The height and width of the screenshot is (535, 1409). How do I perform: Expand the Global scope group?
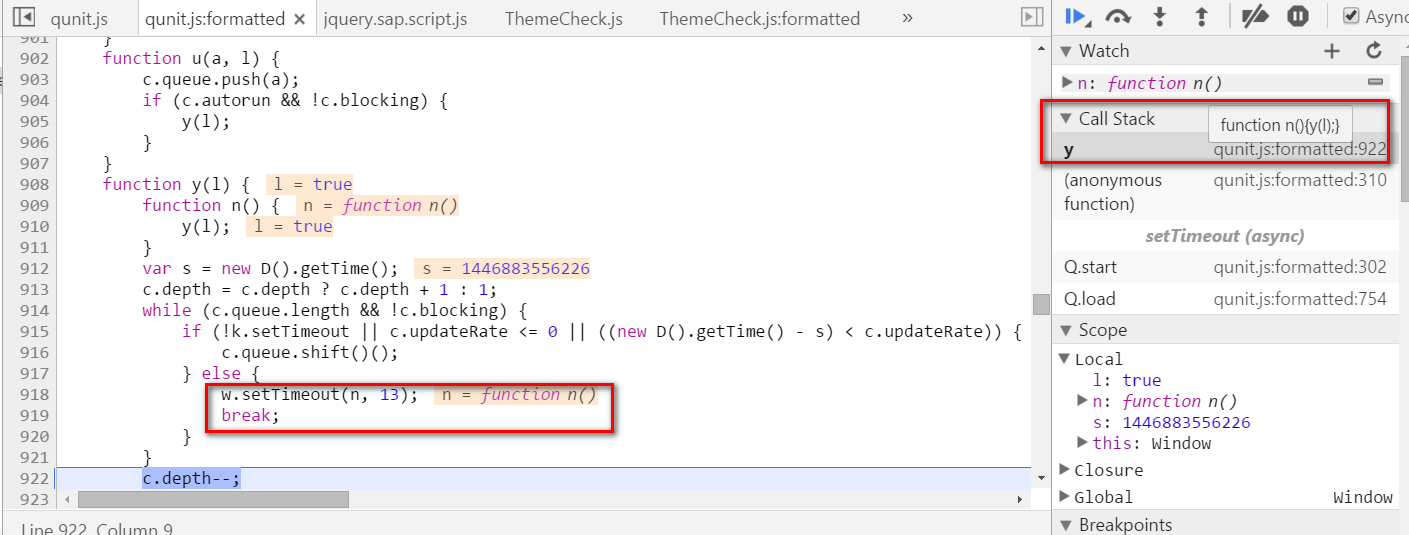click(x=1064, y=497)
